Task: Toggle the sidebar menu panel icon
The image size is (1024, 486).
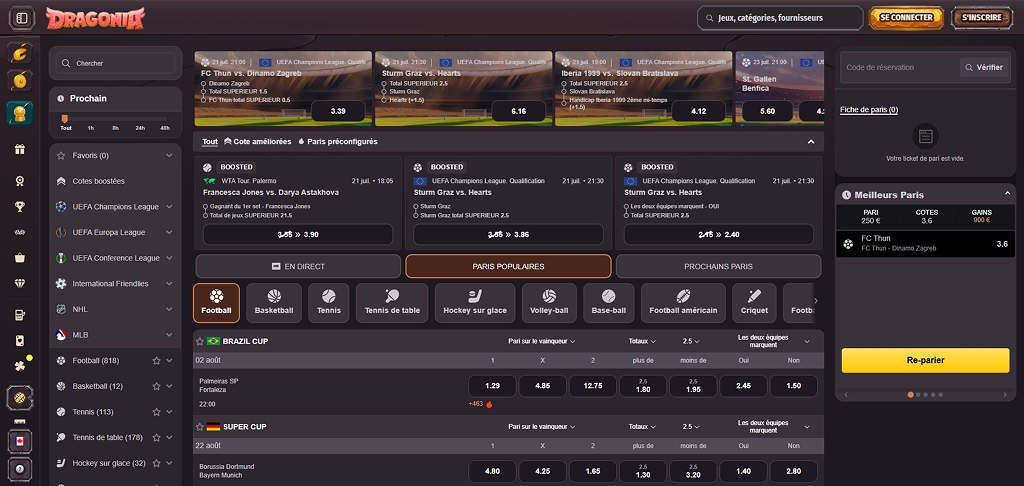Action: [x=22, y=18]
